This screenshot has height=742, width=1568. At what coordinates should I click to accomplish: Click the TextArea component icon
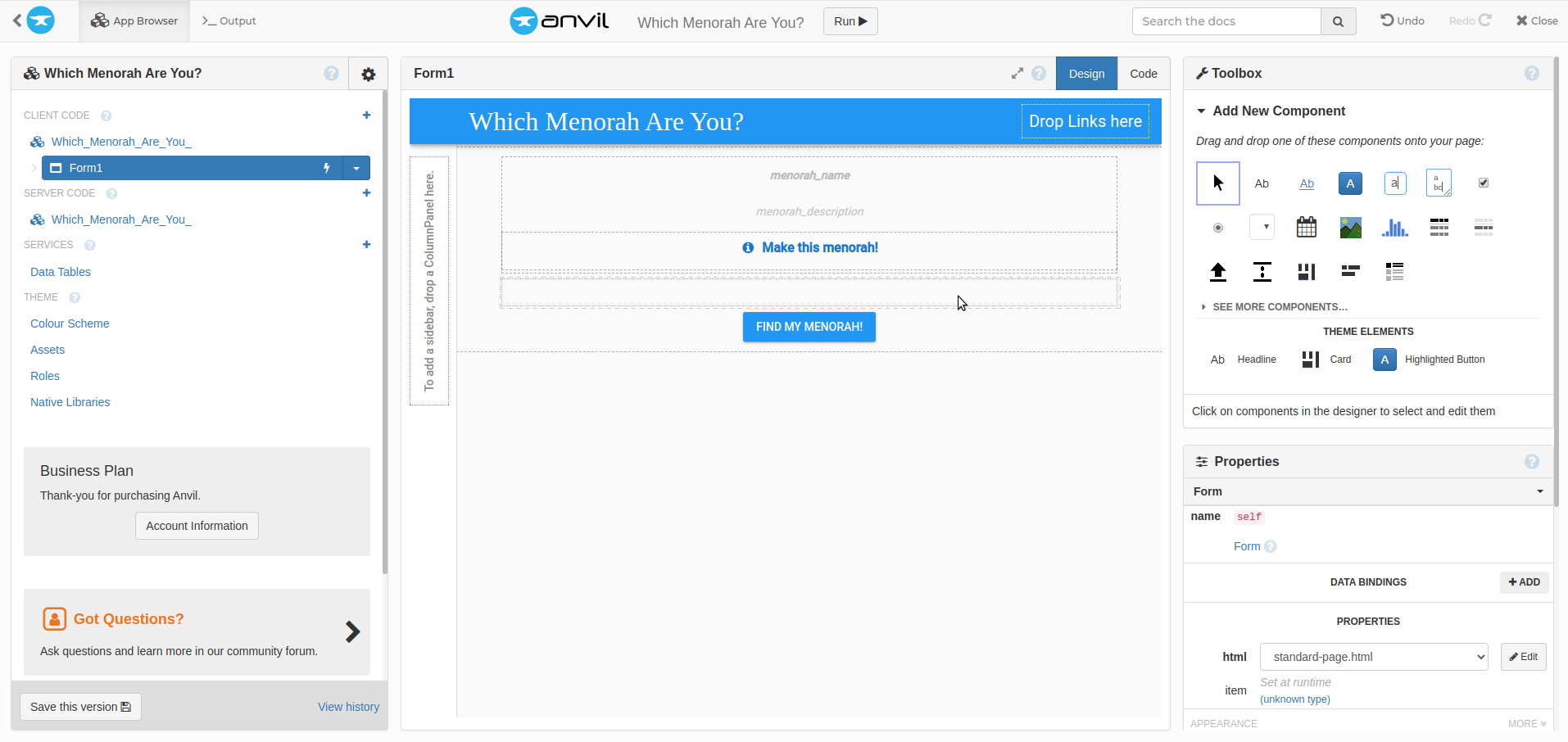[1439, 183]
